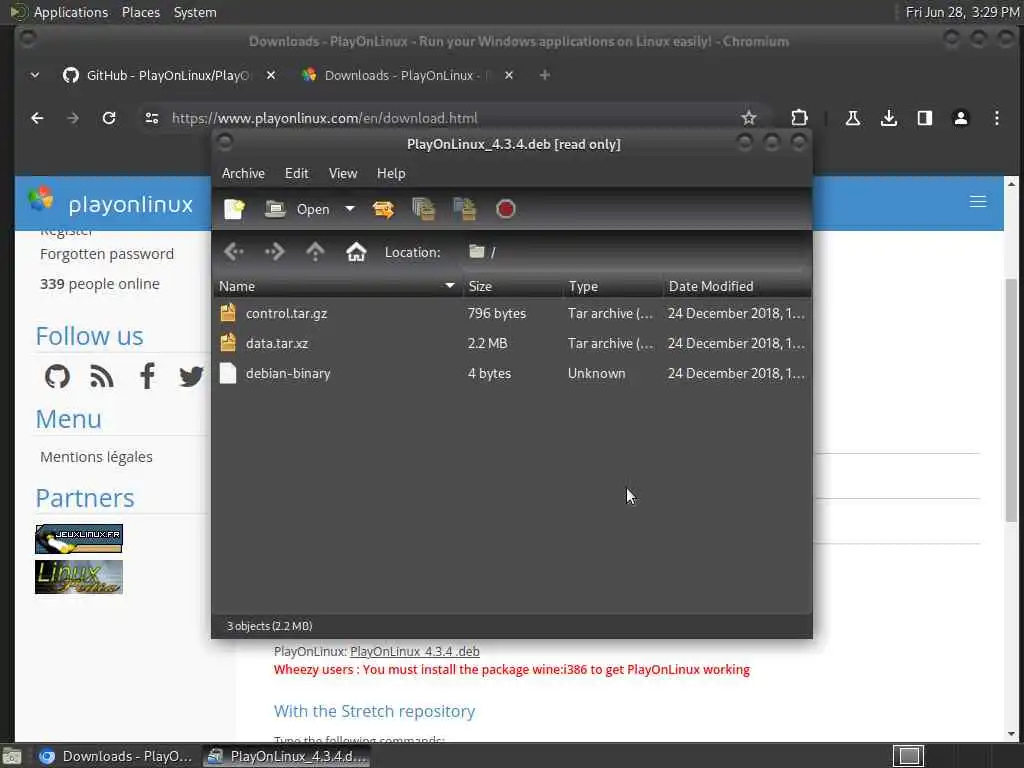This screenshot has height=768, width=1024.
Task: Sort file list by Date Modified column
Action: click(x=737, y=286)
